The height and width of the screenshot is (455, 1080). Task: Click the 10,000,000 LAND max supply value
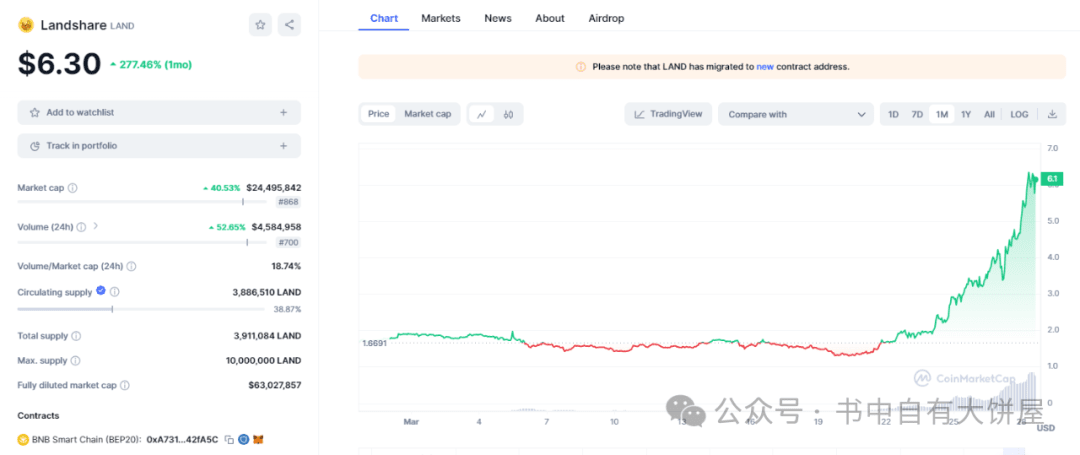coord(263,361)
